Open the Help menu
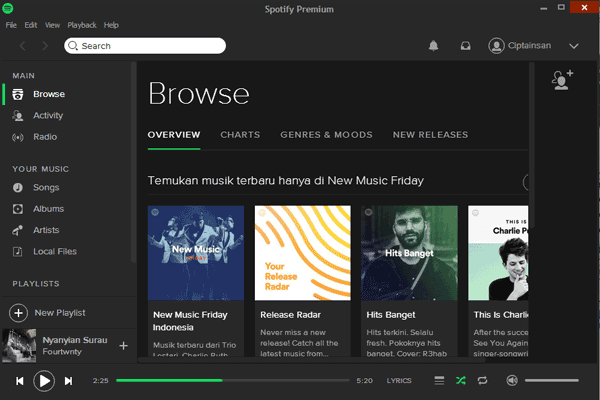 (x=111, y=25)
